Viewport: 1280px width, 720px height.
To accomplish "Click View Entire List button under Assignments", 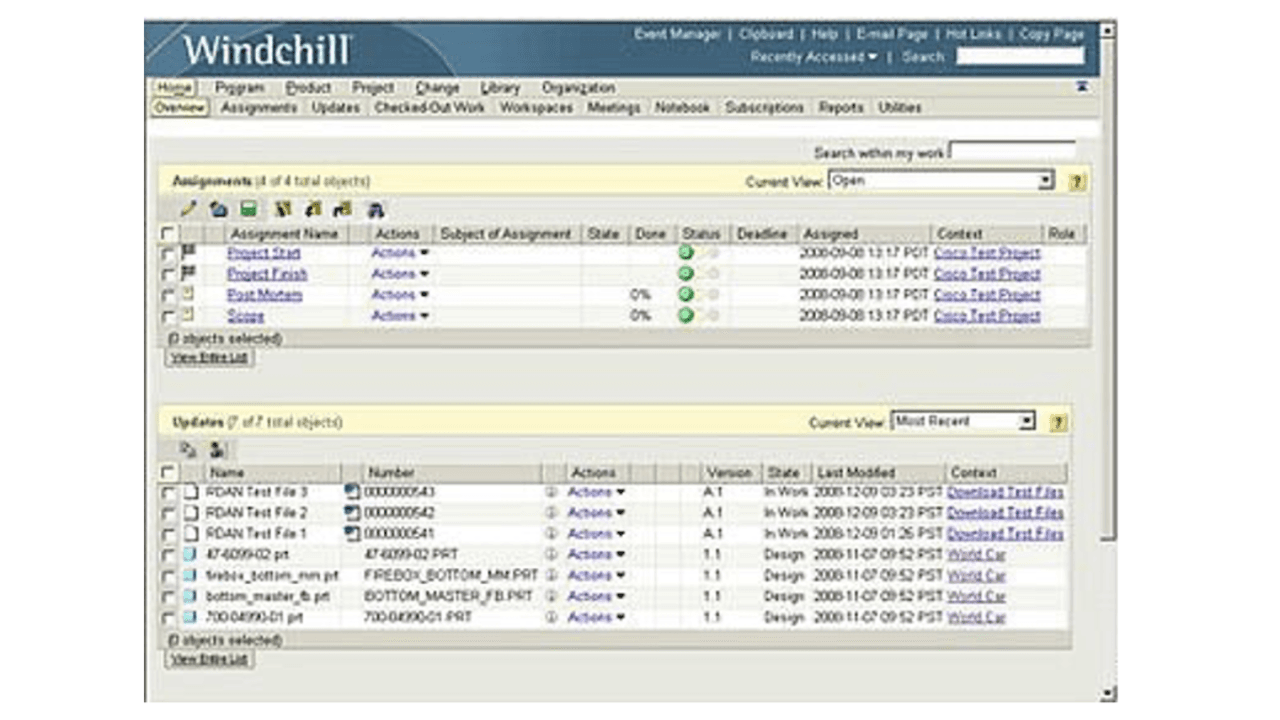I will coord(209,358).
